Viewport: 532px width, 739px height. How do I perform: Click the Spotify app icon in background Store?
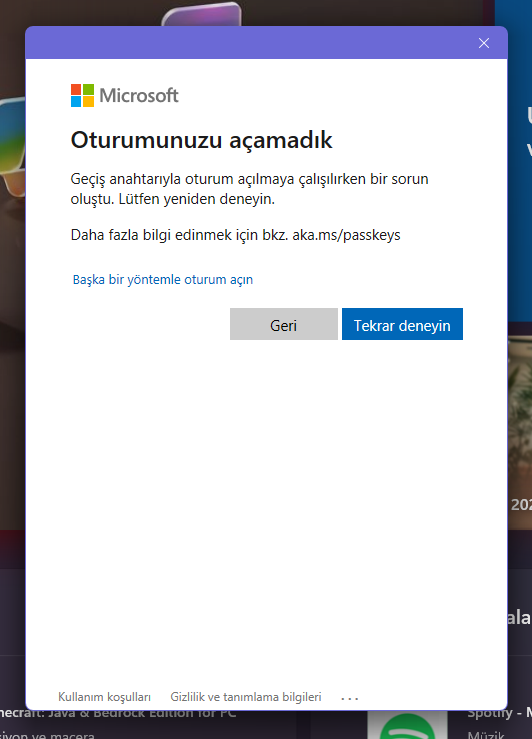[407, 725]
